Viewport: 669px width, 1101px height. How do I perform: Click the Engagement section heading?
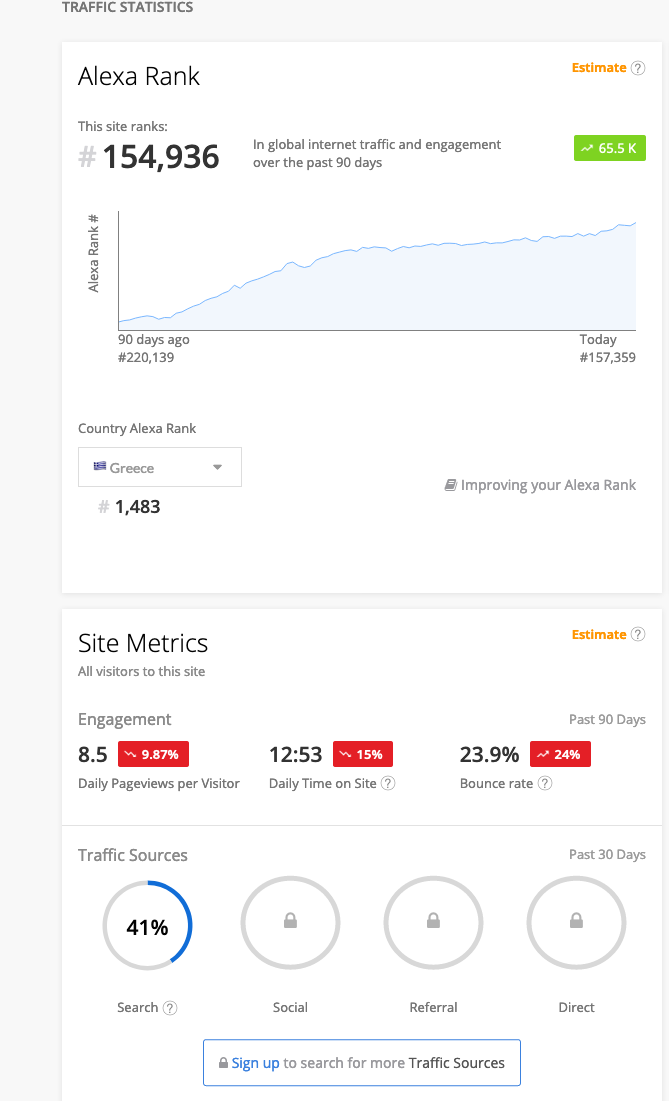[x=124, y=720]
